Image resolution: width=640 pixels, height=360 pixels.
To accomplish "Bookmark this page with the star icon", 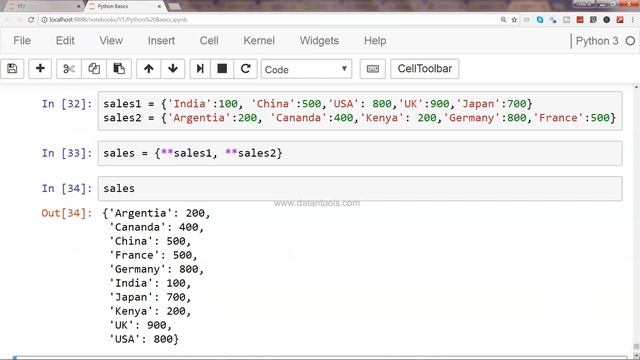I will point(514,20).
